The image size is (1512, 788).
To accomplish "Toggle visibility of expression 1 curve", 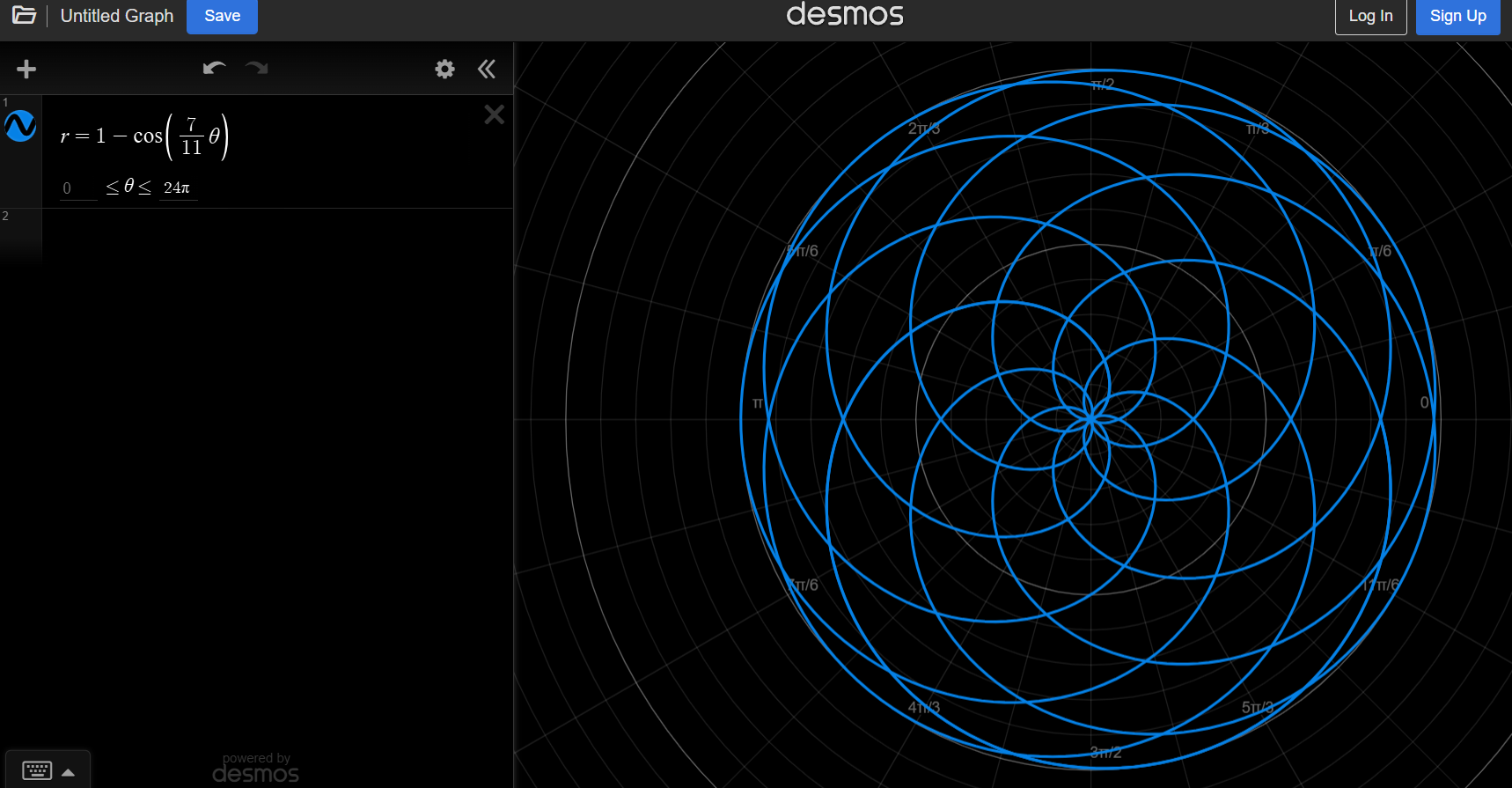I will point(20,126).
